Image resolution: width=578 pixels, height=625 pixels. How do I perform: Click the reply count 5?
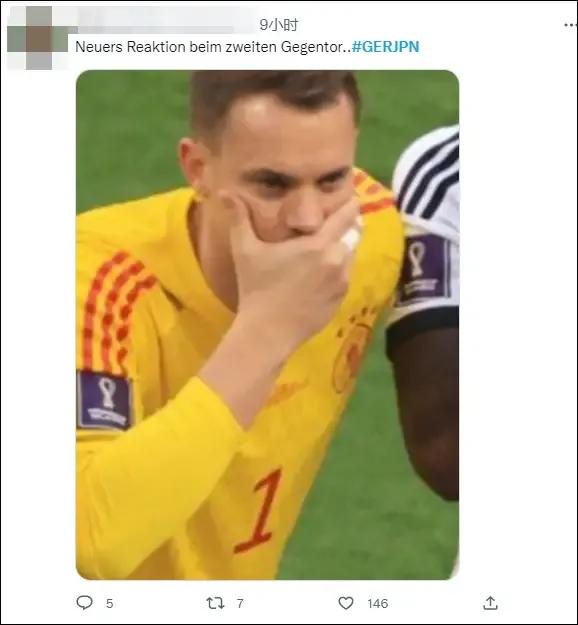tap(110, 603)
